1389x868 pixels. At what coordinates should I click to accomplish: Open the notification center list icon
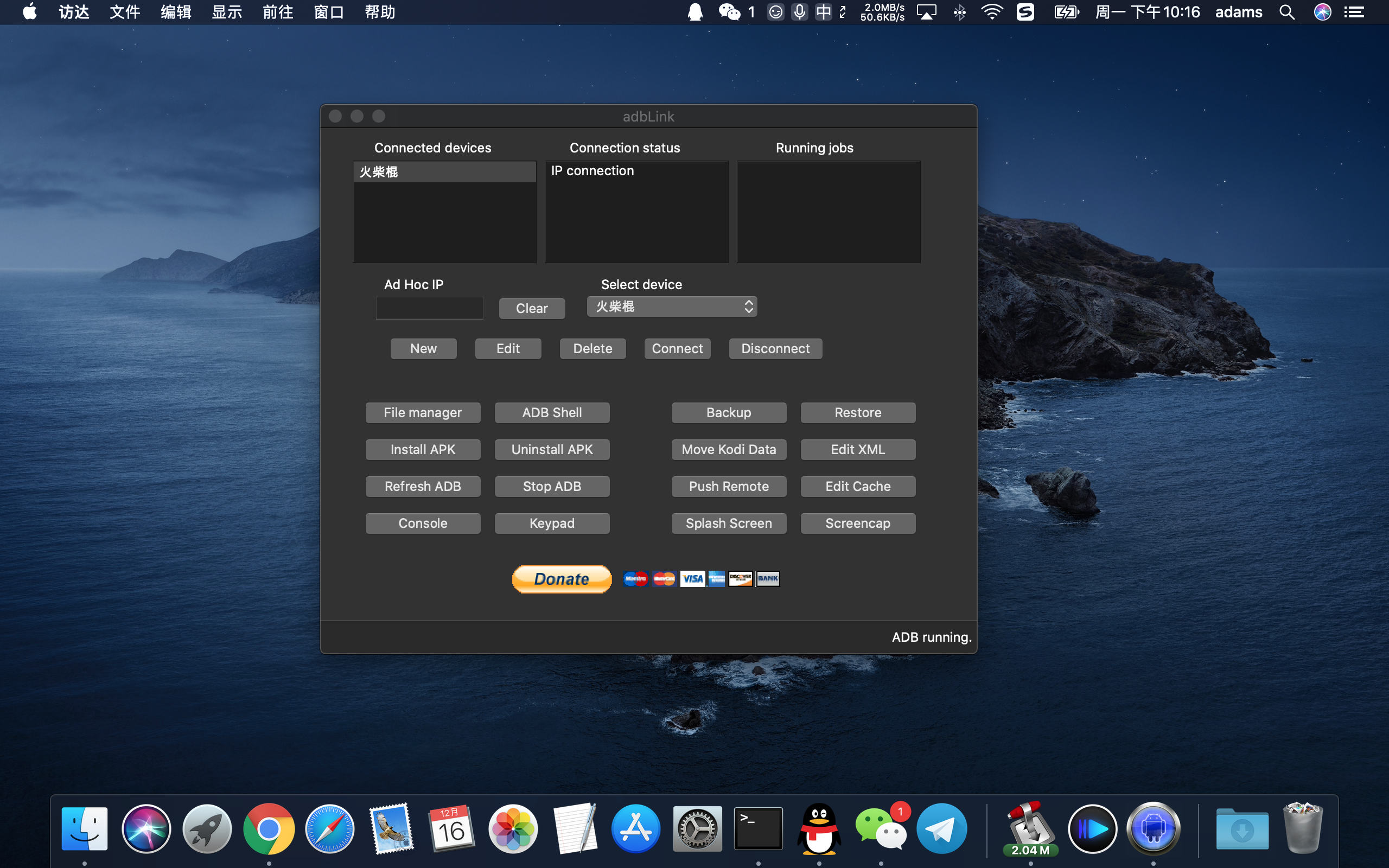(x=1355, y=12)
